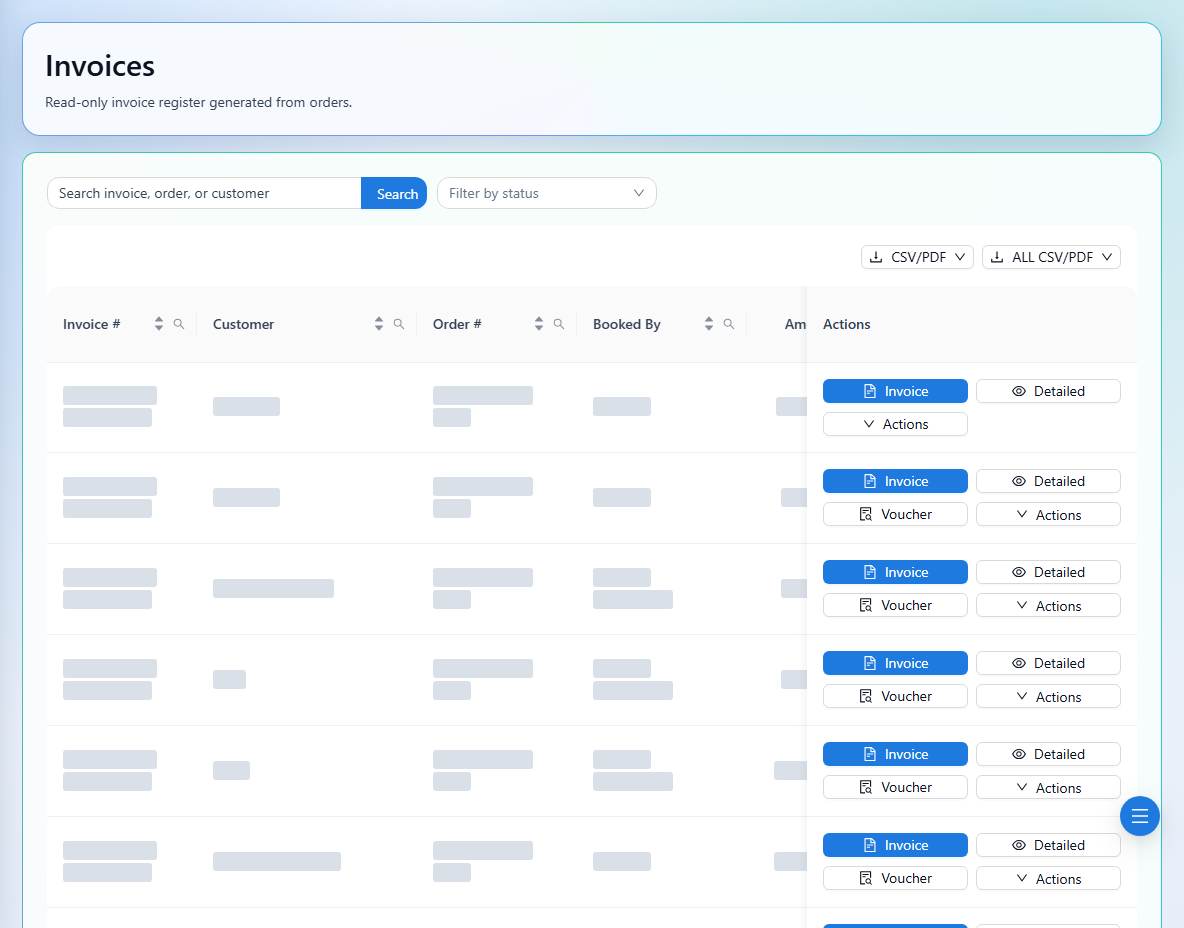1184x928 pixels.
Task: Click the Actions column header label
Action: [846, 324]
